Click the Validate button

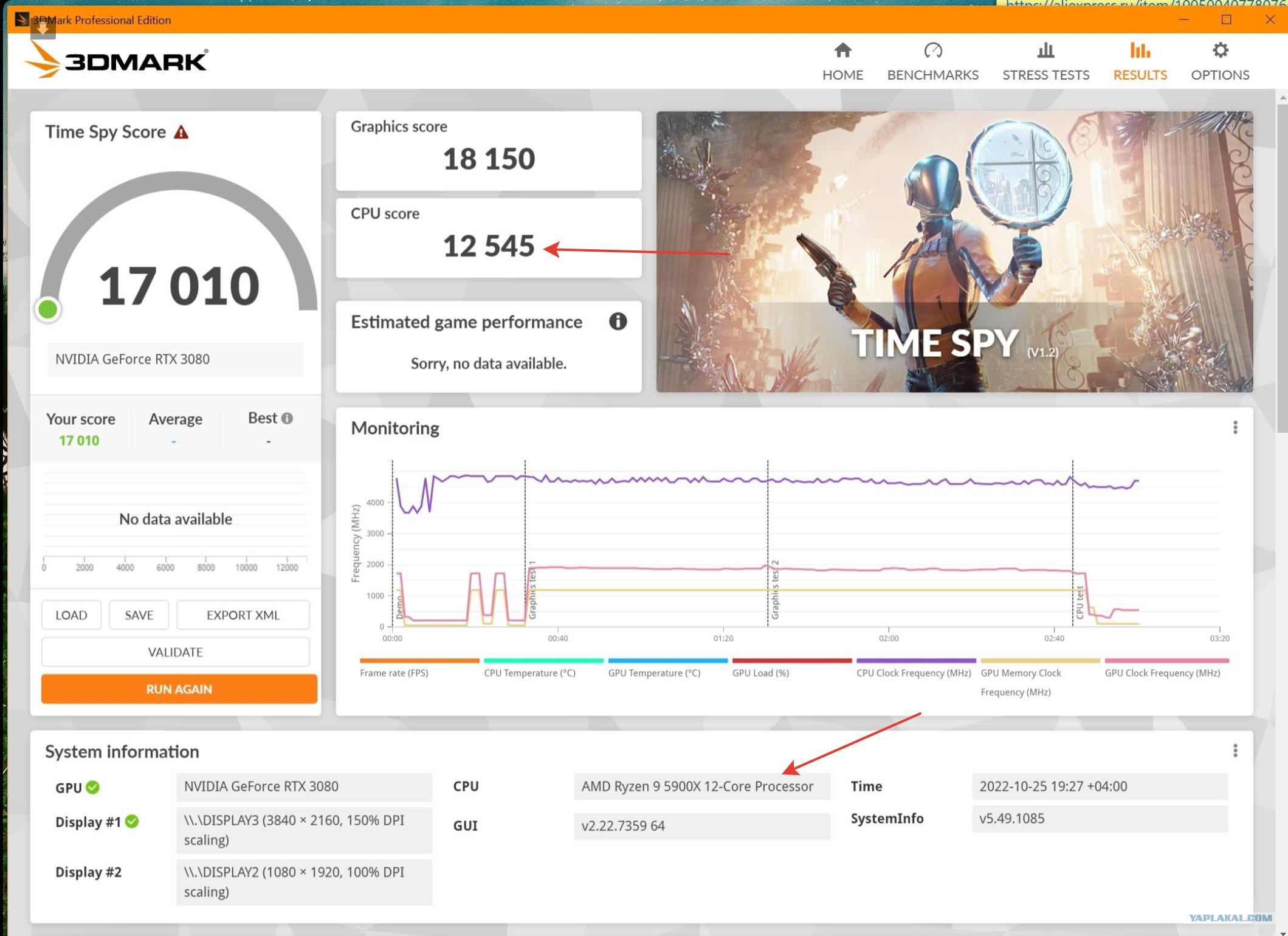tap(175, 652)
